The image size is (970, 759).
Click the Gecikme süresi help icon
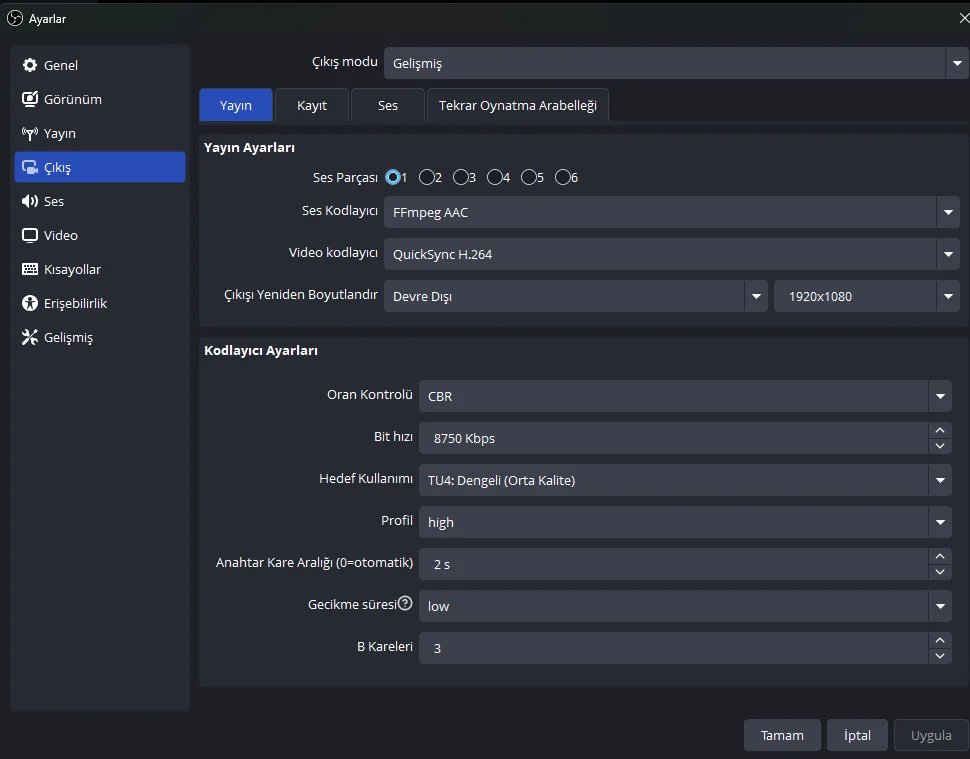tap(405, 604)
